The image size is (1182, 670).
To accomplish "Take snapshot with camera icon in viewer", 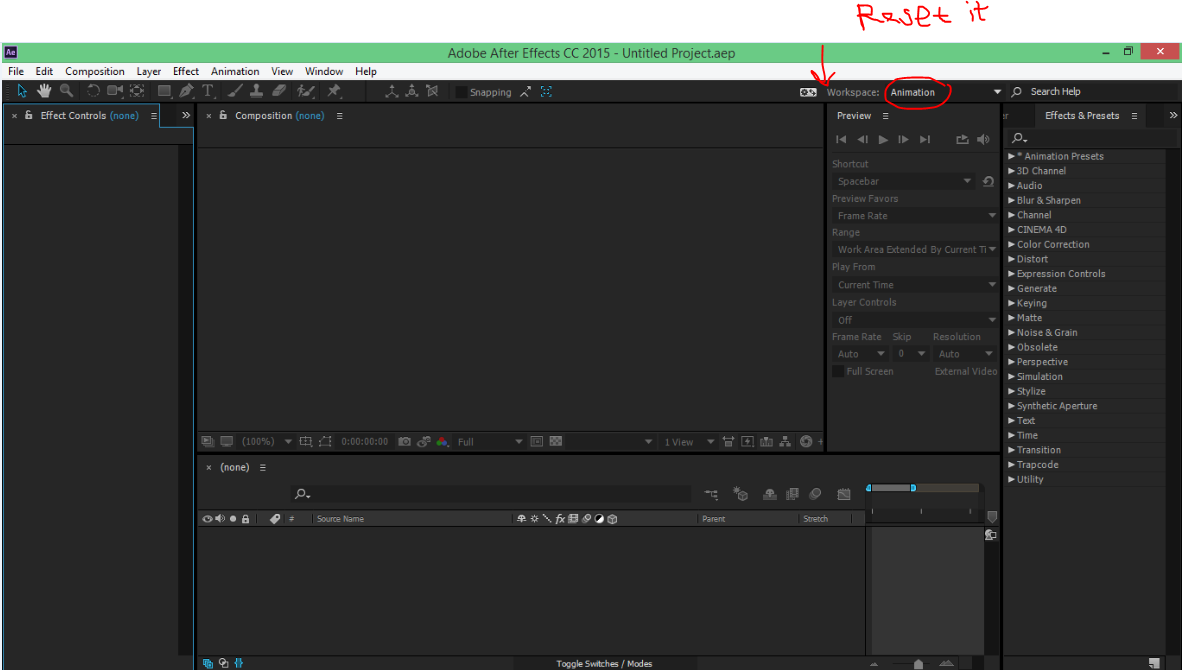I will 405,442.
